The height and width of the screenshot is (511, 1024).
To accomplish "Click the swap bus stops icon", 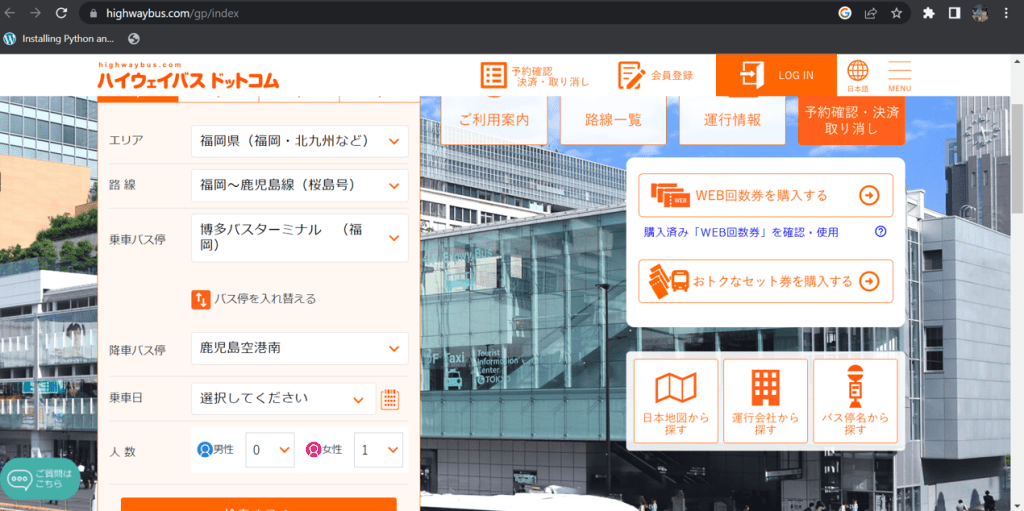I will pyautogui.click(x=201, y=298).
